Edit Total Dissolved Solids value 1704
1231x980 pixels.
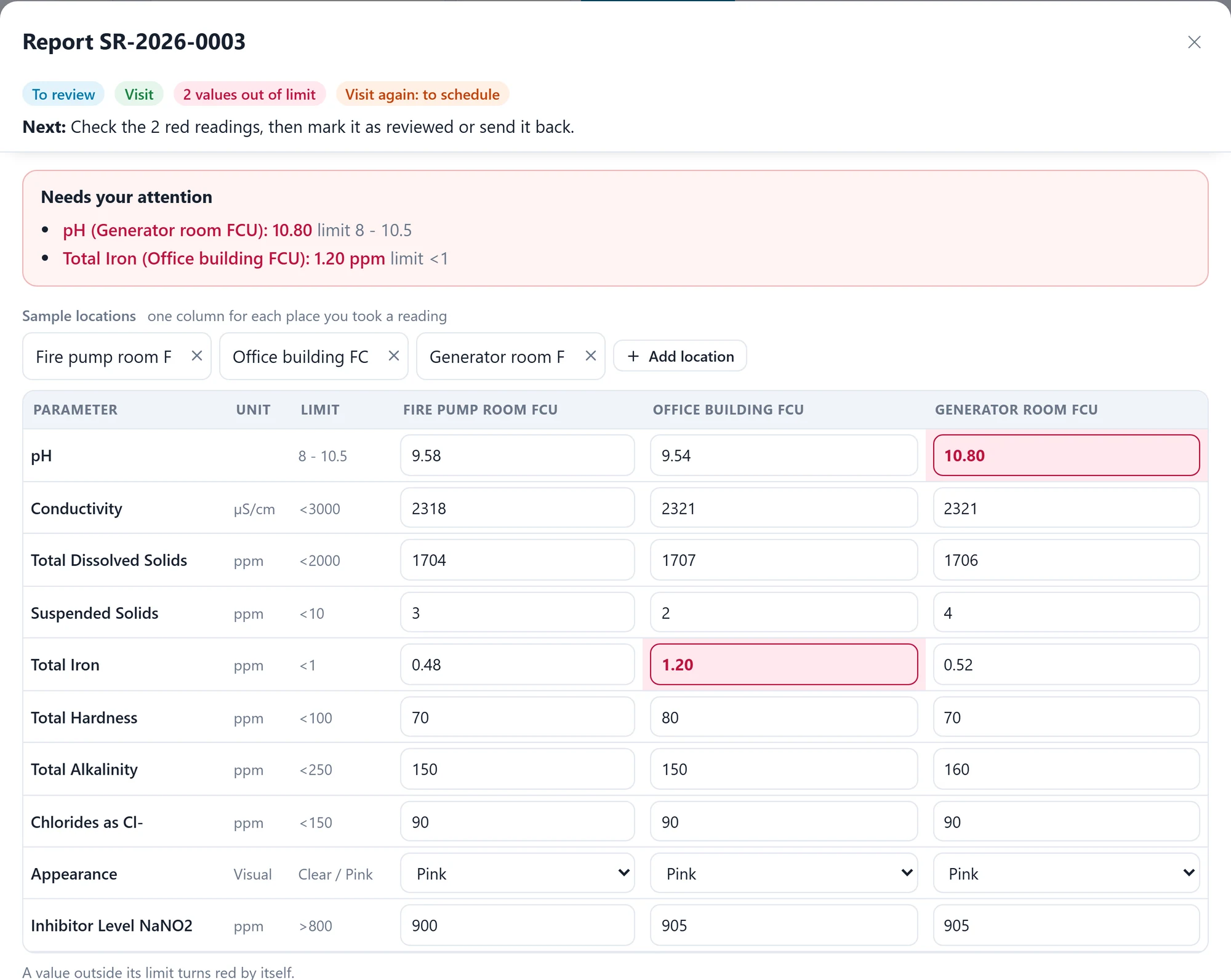517,560
